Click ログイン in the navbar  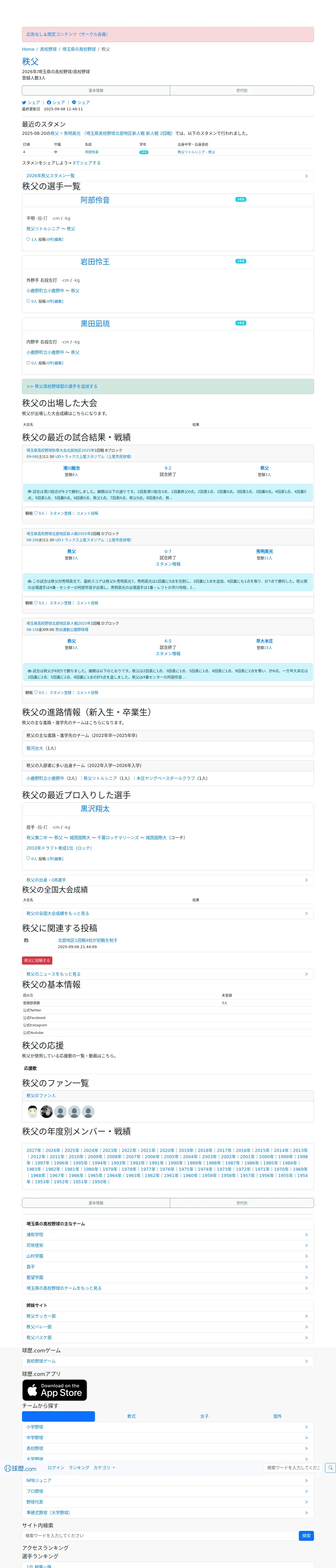pyautogui.click(x=56, y=1468)
